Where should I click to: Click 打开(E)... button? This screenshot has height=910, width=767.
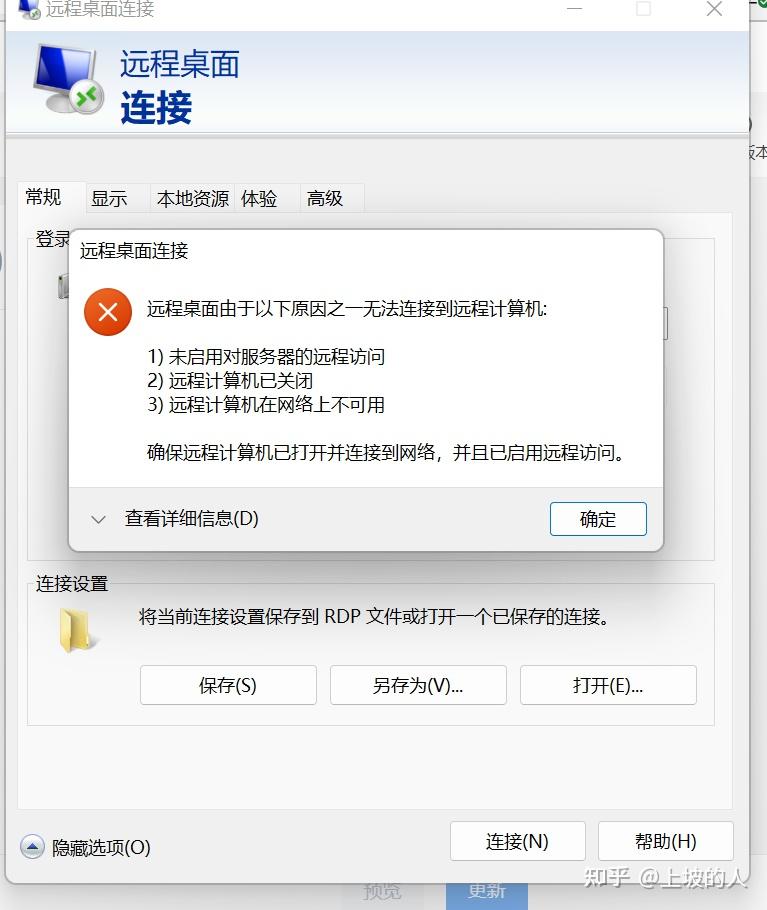tap(608, 685)
